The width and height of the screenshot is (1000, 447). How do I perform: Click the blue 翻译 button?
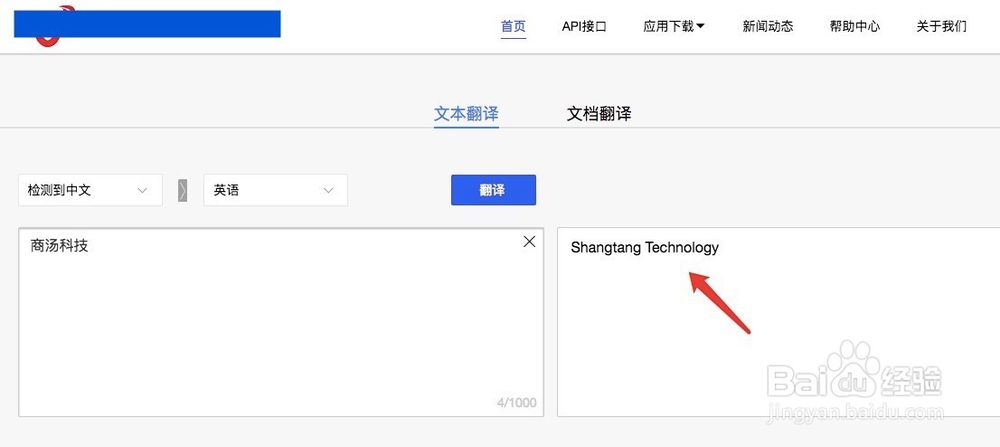tap(493, 190)
